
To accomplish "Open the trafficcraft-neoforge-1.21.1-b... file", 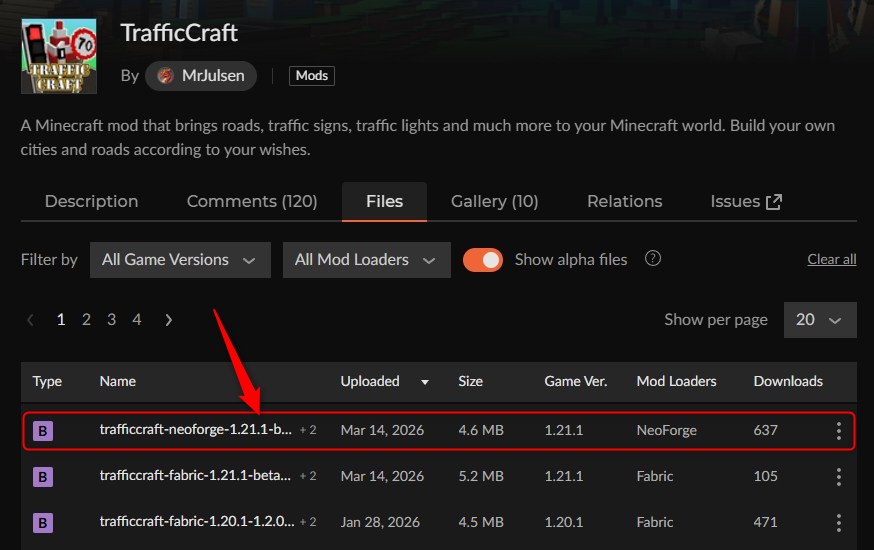I will (196, 430).
